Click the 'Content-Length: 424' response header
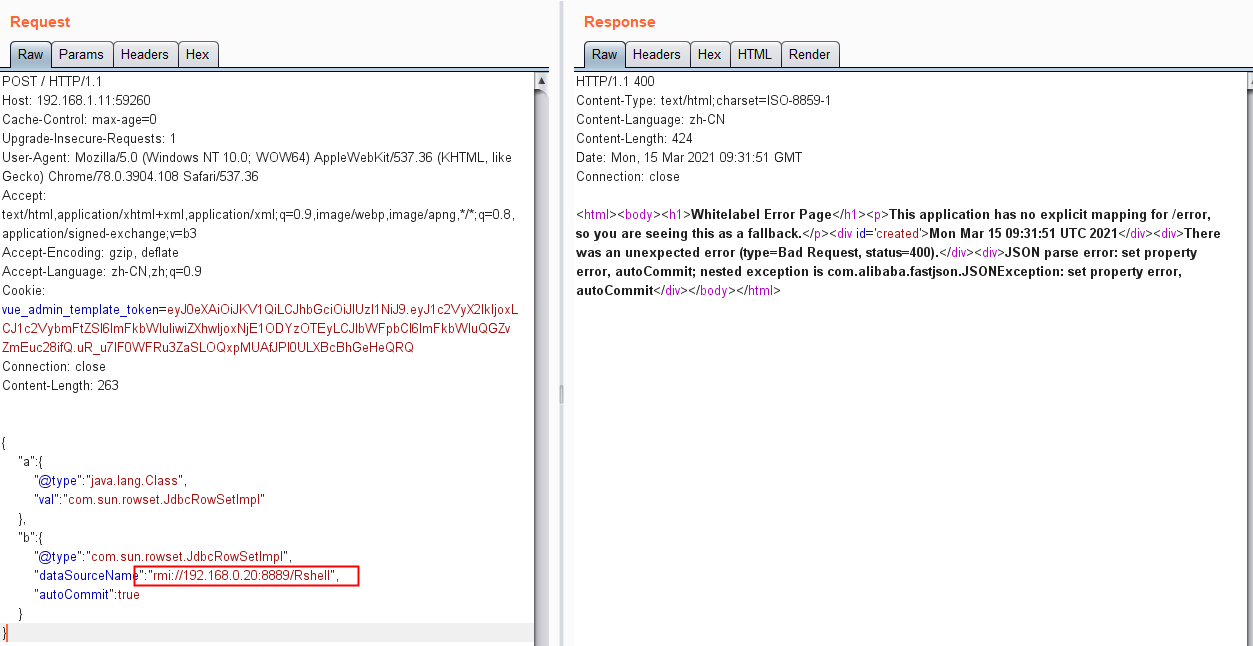This screenshot has height=646, width=1253. [x=634, y=139]
